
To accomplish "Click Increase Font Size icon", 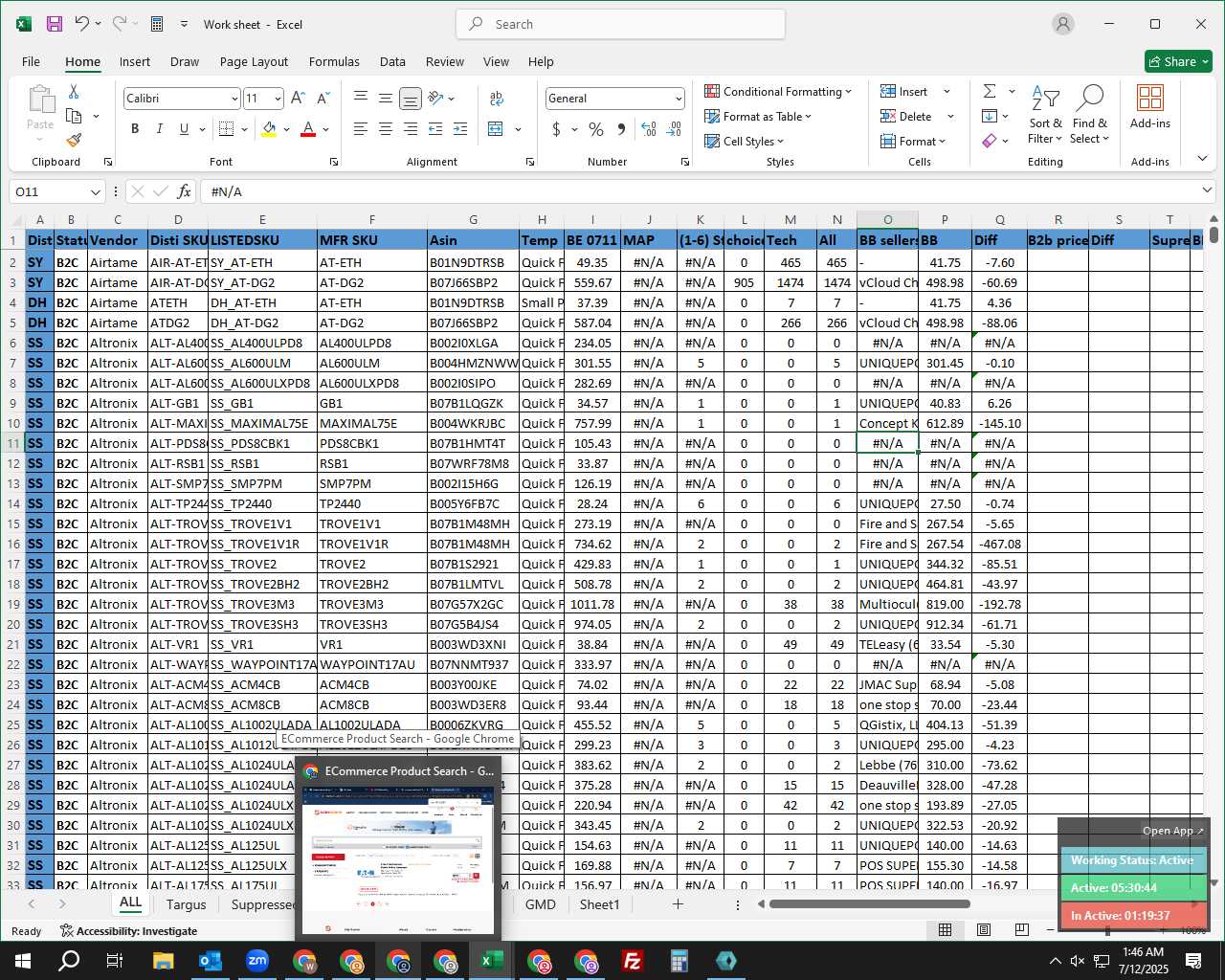I will pyautogui.click(x=298, y=98).
